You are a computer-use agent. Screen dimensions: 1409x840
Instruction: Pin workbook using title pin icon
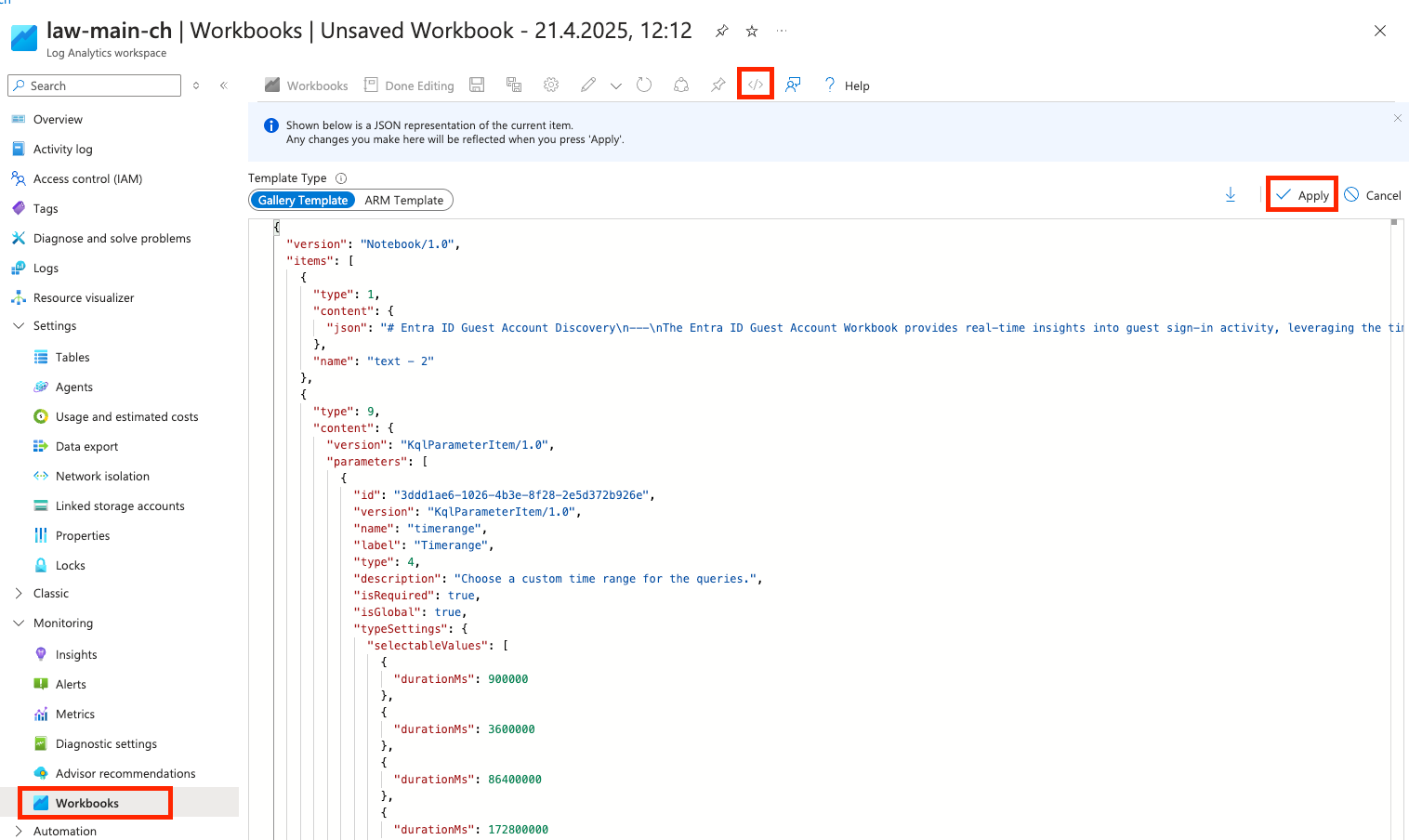722,31
